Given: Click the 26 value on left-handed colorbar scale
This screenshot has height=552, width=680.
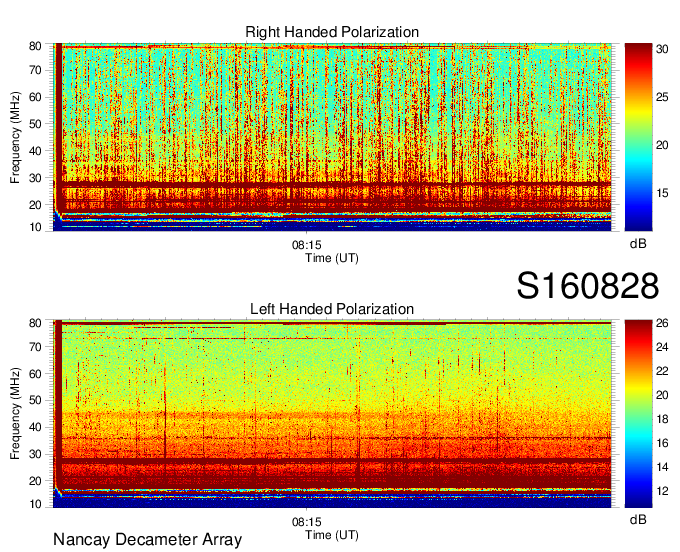Looking at the screenshot, I should pos(662,323).
